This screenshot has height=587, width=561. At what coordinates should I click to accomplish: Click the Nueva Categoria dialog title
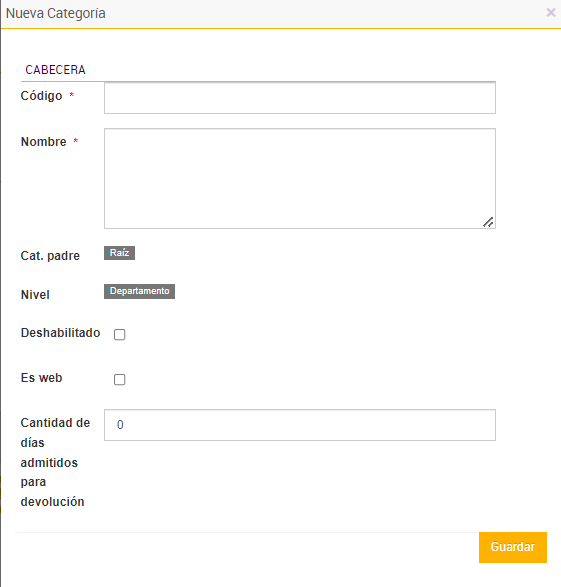coord(56,13)
